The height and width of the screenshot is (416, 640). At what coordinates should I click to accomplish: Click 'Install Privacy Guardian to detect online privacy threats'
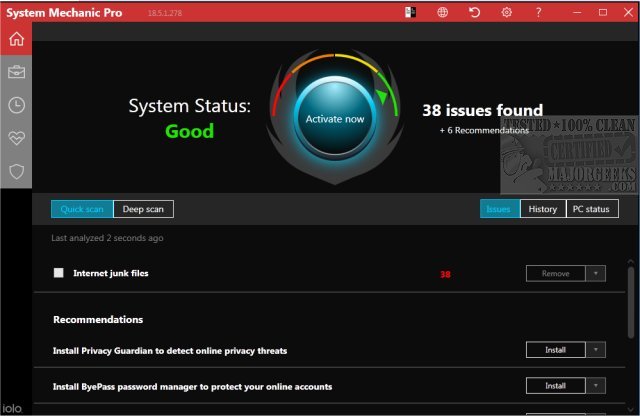click(170, 351)
